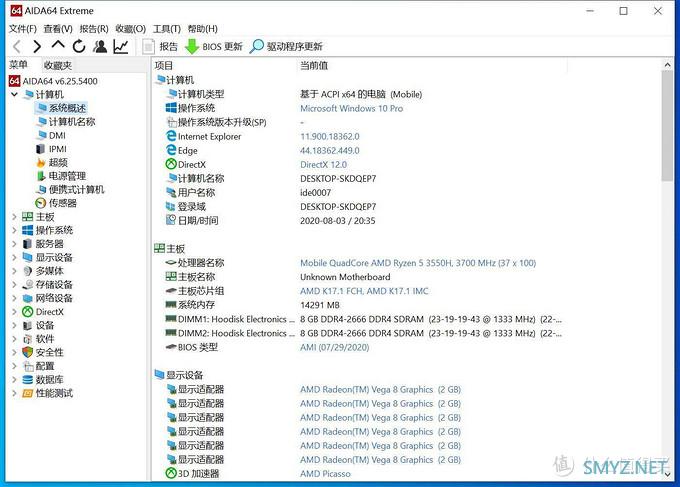Viewport: 680px width, 487px height.
Task: Refresh the view with the circular arrow icon
Action: click(x=79, y=46)
